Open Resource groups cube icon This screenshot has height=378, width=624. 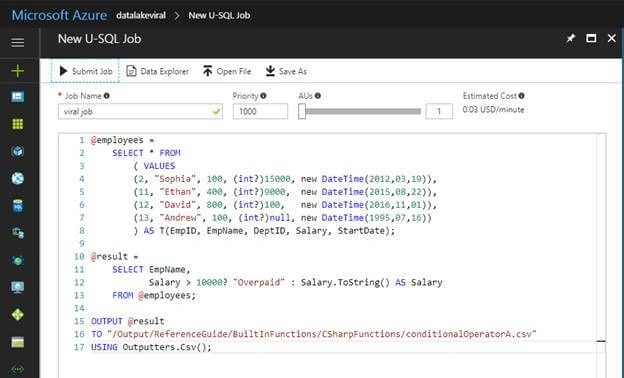point(18,151)
